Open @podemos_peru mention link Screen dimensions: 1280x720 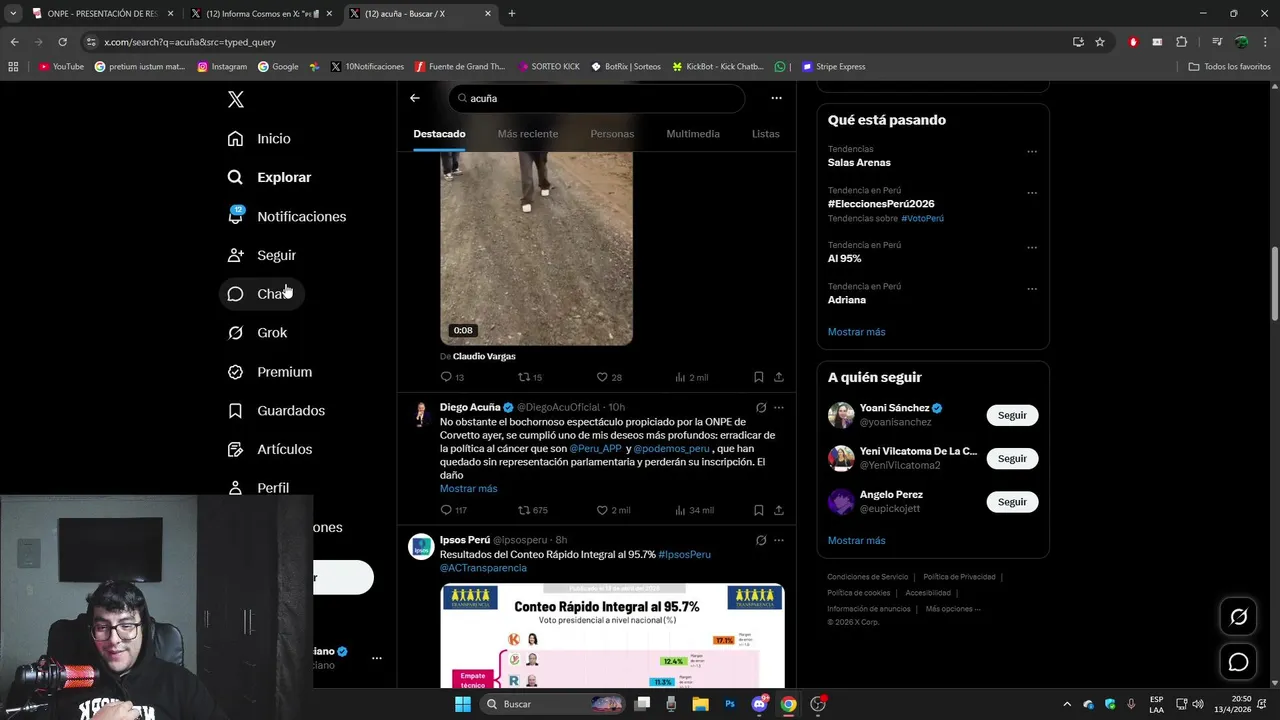[x=671, y=449]
